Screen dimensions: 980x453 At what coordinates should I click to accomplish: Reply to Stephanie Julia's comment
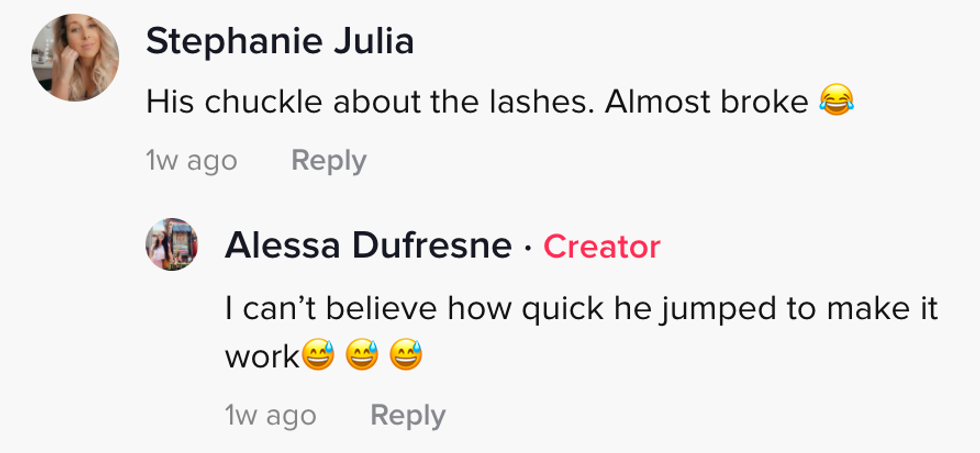[x=328, y=160]
